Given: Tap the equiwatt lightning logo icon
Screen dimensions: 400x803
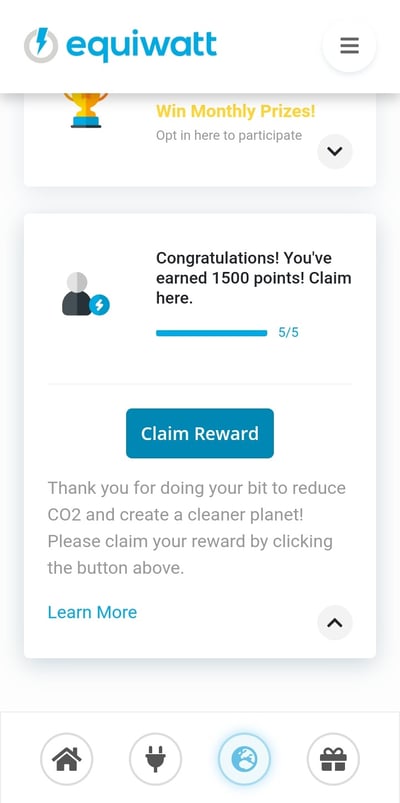Looking at the screenshot, I should (41, 46).
